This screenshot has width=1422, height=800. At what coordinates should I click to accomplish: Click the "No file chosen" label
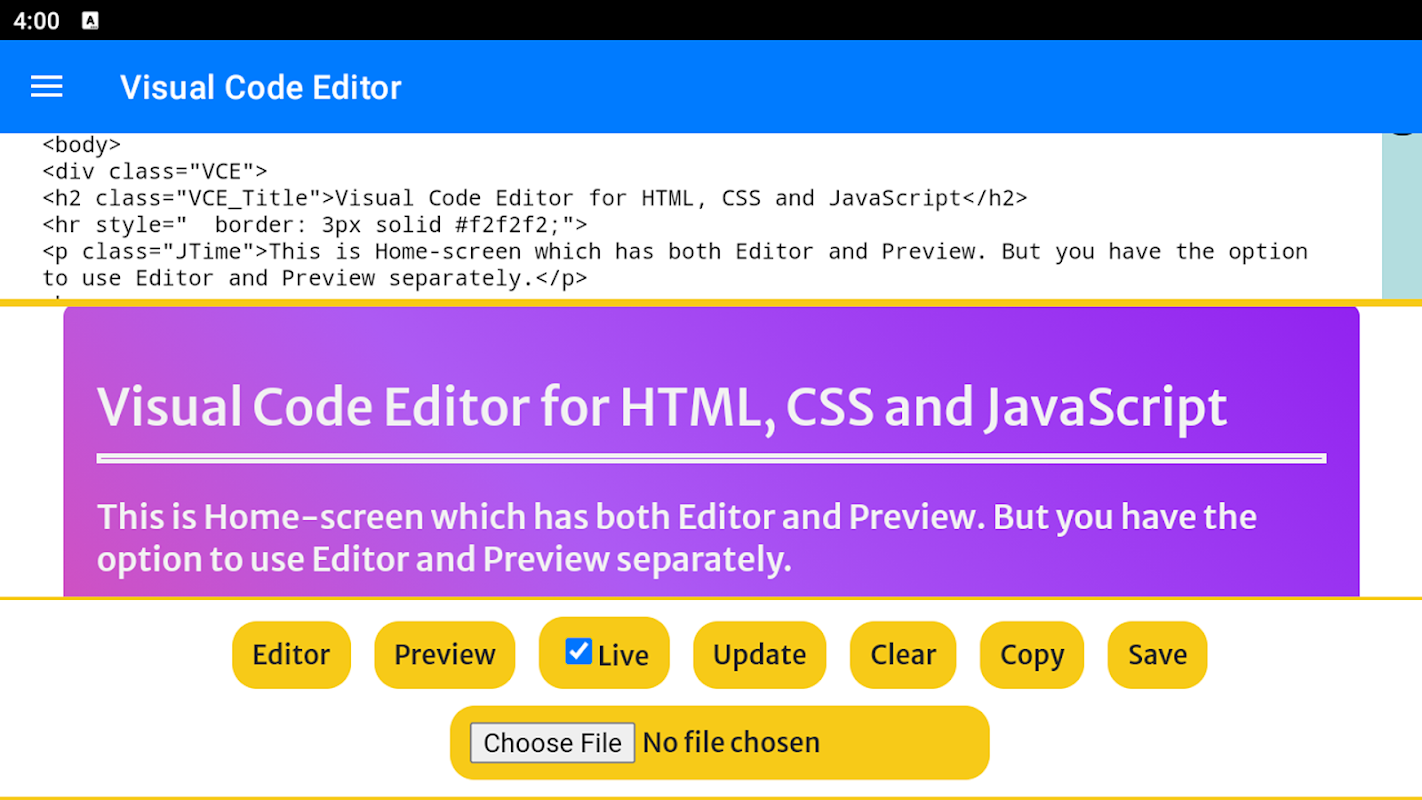pos(731,743)
